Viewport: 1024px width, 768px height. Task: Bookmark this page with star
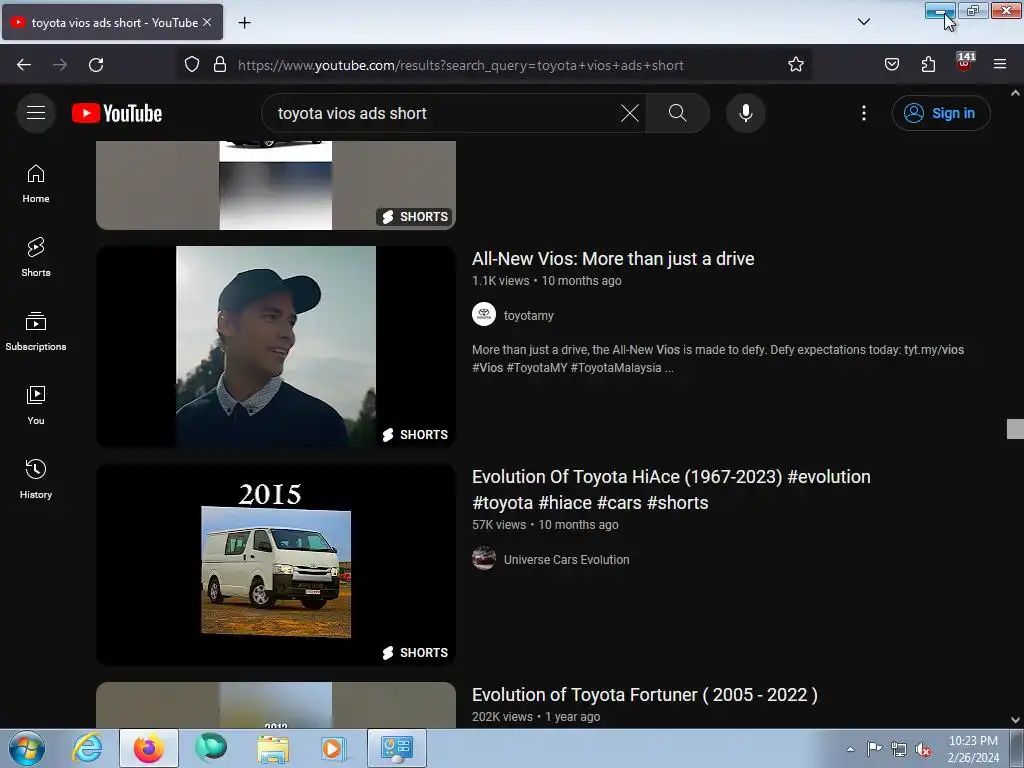(x=795, y=65)
